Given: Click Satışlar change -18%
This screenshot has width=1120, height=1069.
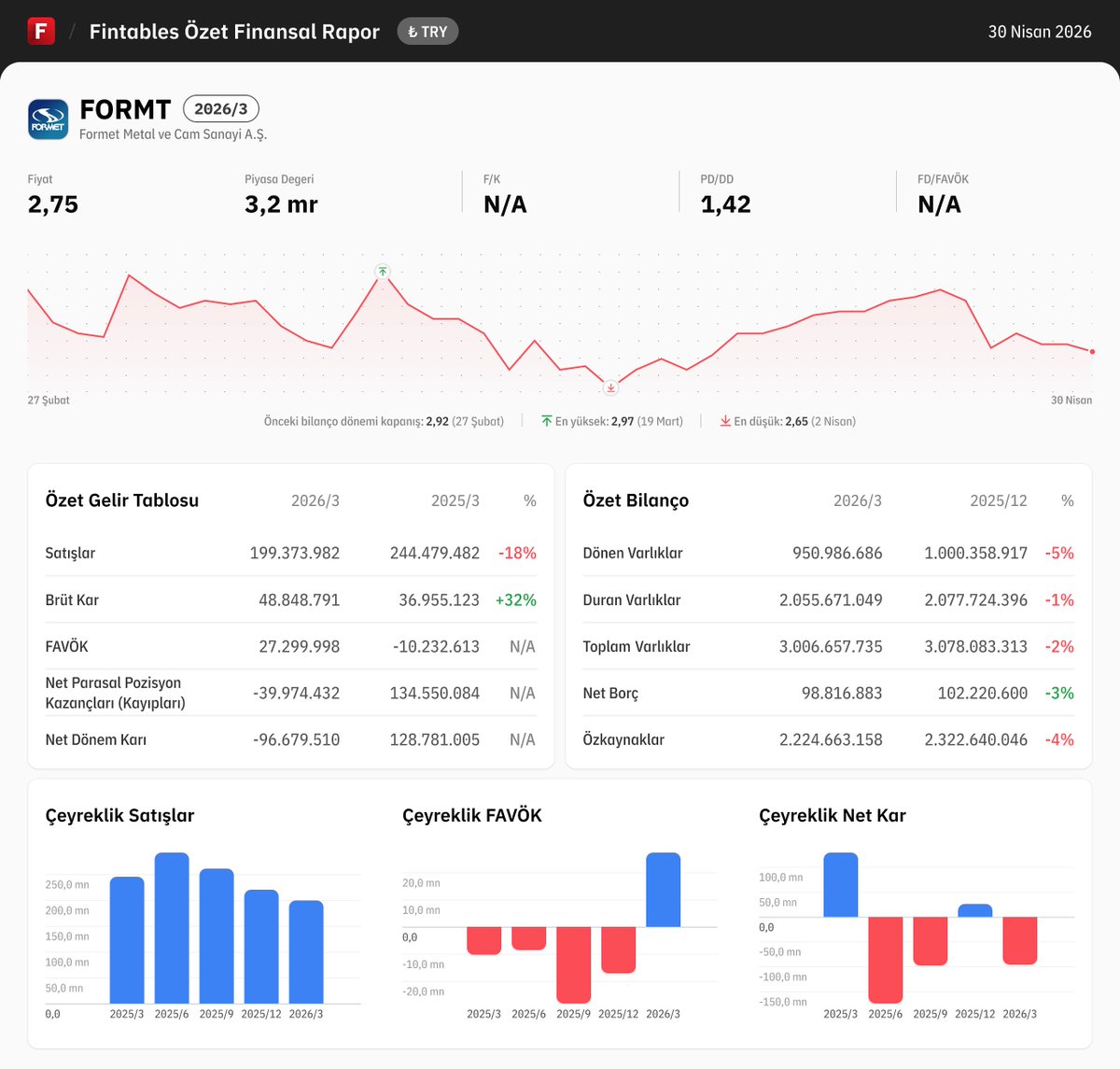Looking at the screenshot, I should [x=517, y=553].
